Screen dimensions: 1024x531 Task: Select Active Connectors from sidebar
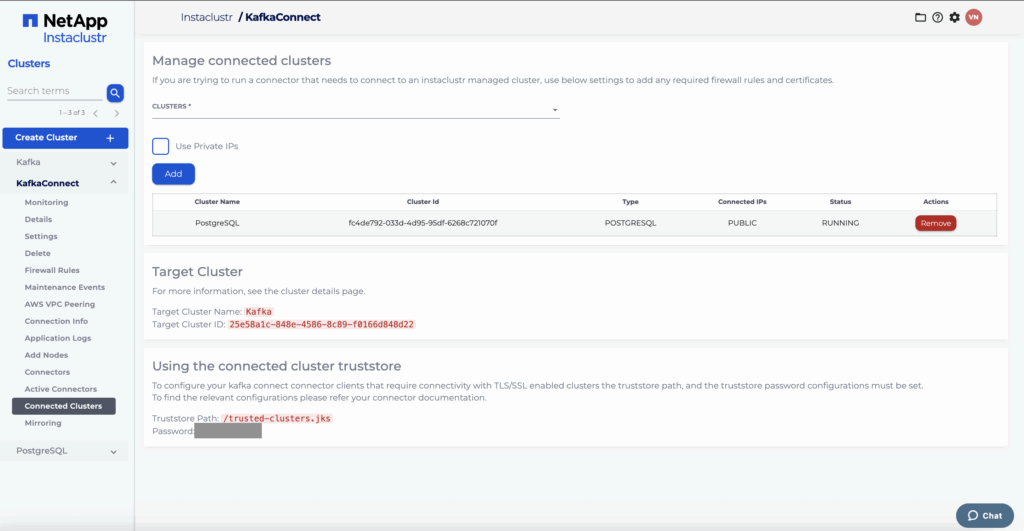[x=60, y=389]
